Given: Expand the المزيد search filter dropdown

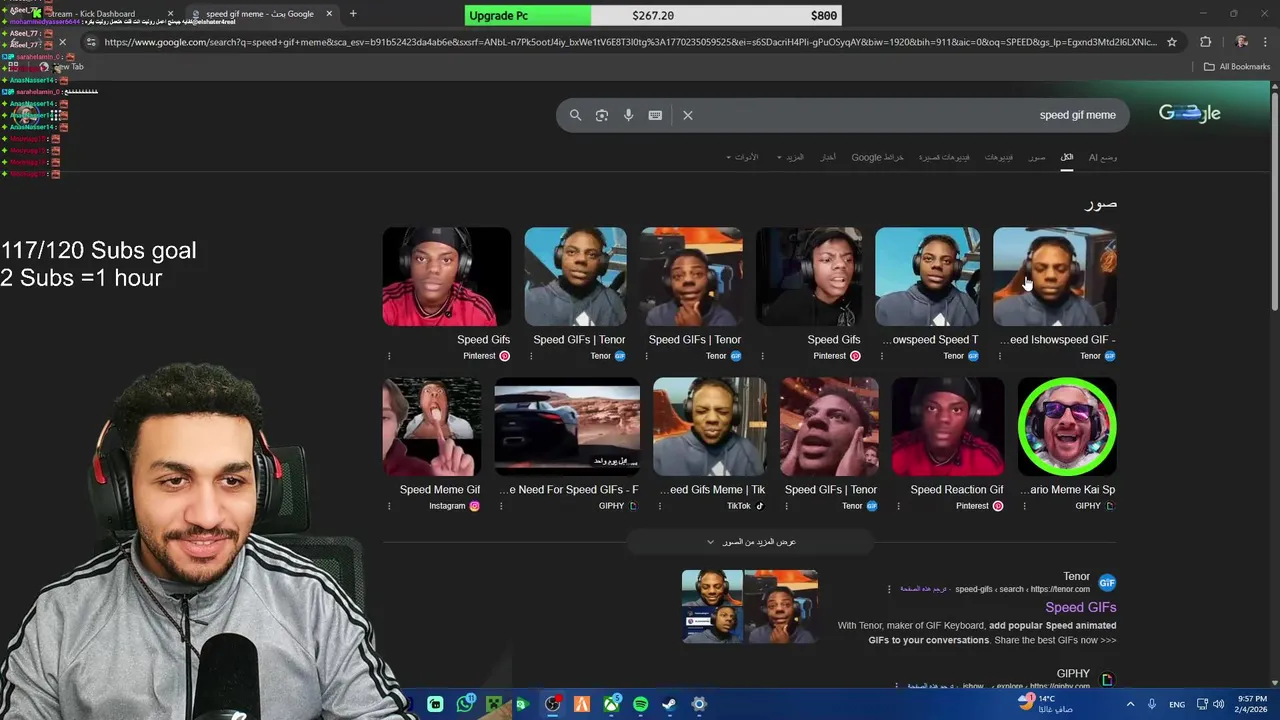Looking at the screenshot, I should (790, 157).
